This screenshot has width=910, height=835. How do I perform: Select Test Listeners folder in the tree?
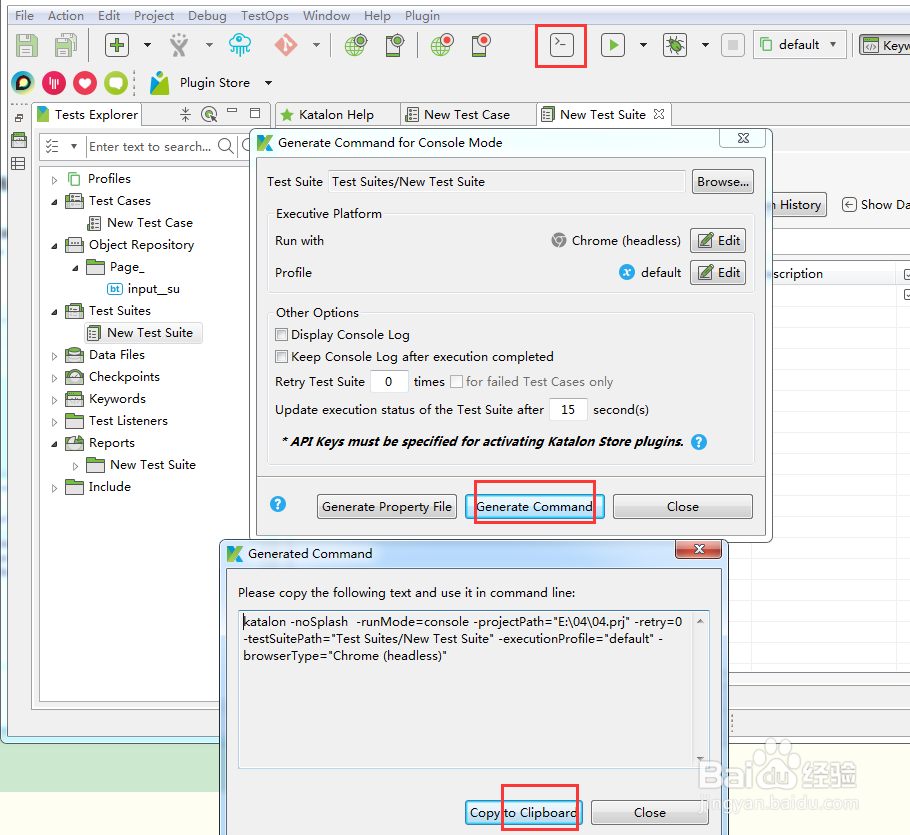pos(128,421)
